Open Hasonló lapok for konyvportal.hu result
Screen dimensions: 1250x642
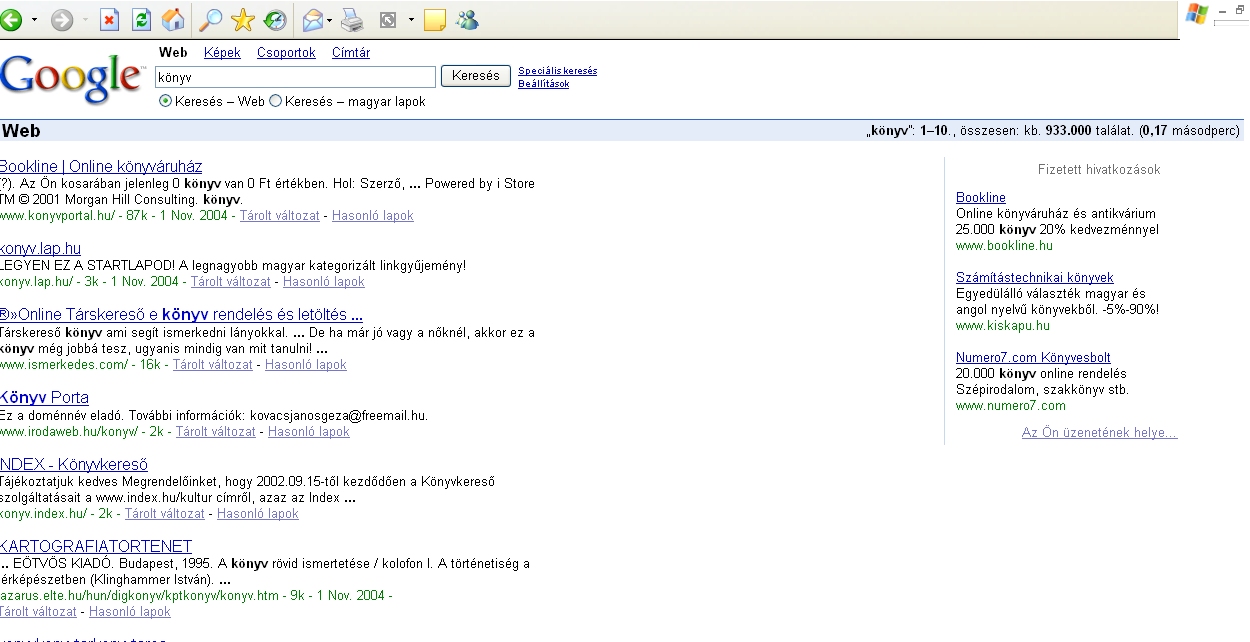[372, 215]
